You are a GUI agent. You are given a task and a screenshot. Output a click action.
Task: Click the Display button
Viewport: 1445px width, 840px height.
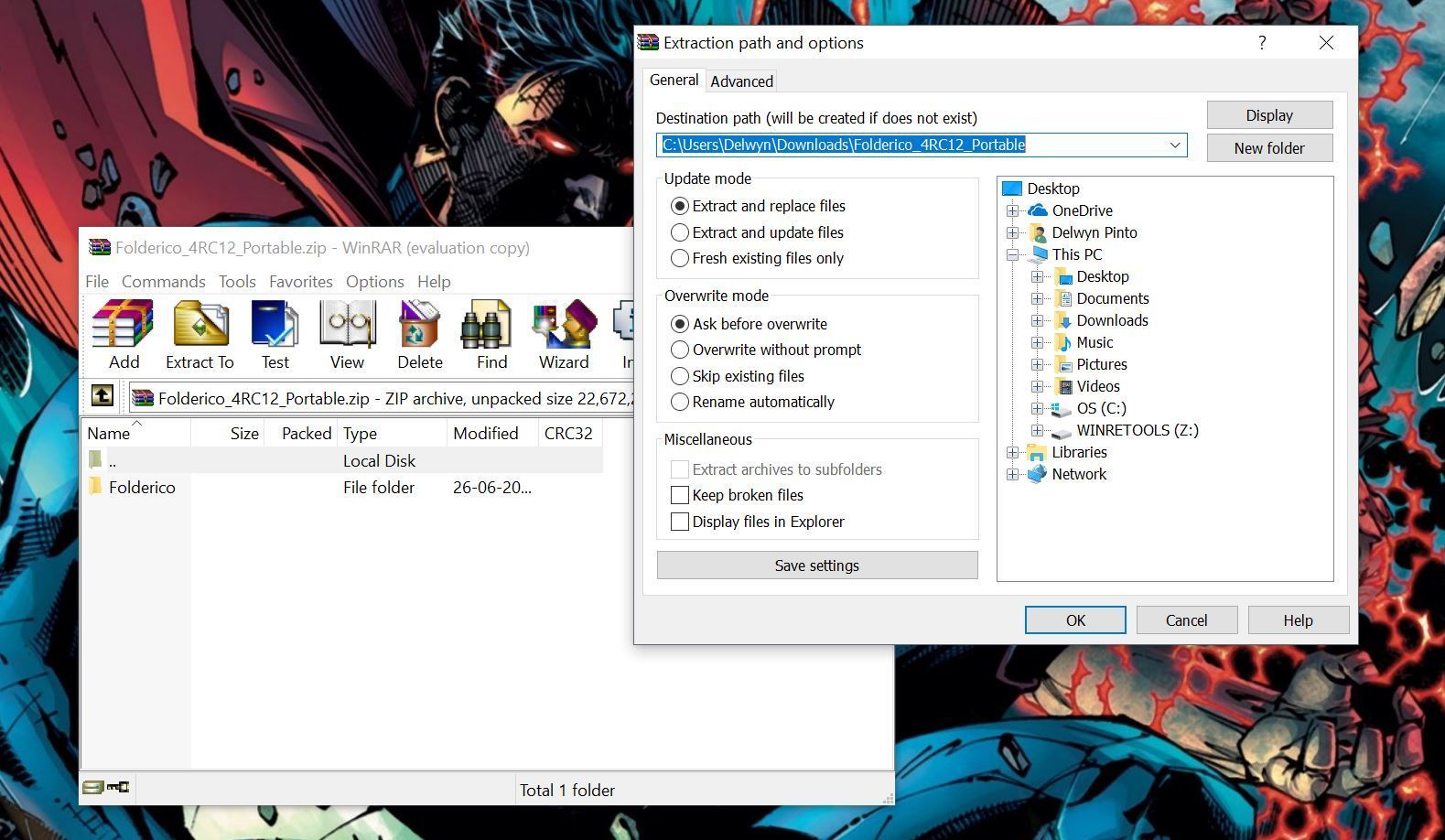[1269, 115]
